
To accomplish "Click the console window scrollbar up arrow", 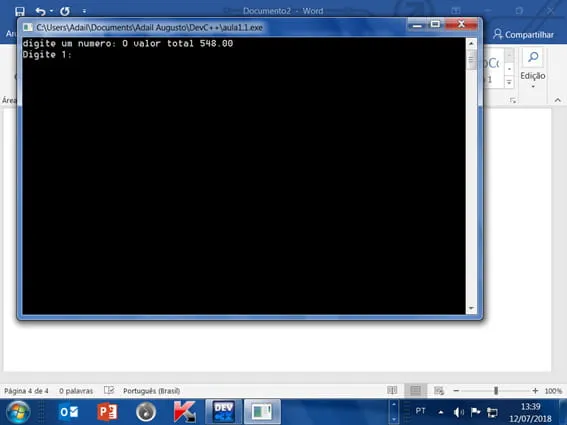I will 471,44.
